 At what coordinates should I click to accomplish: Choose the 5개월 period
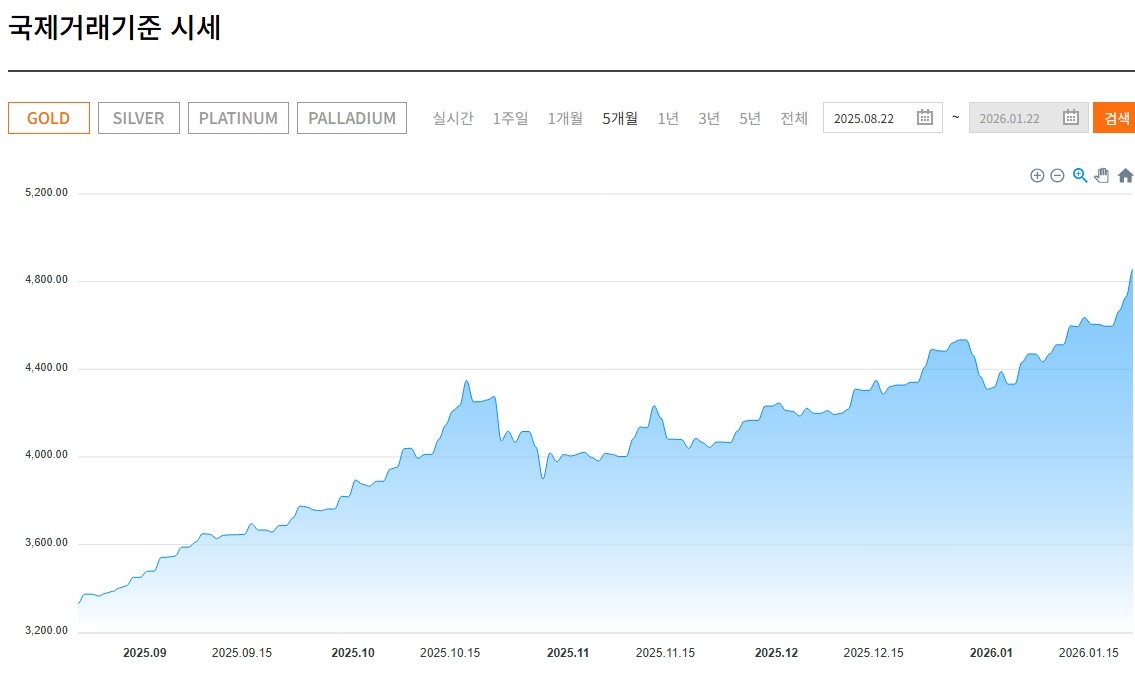(620, 118)
